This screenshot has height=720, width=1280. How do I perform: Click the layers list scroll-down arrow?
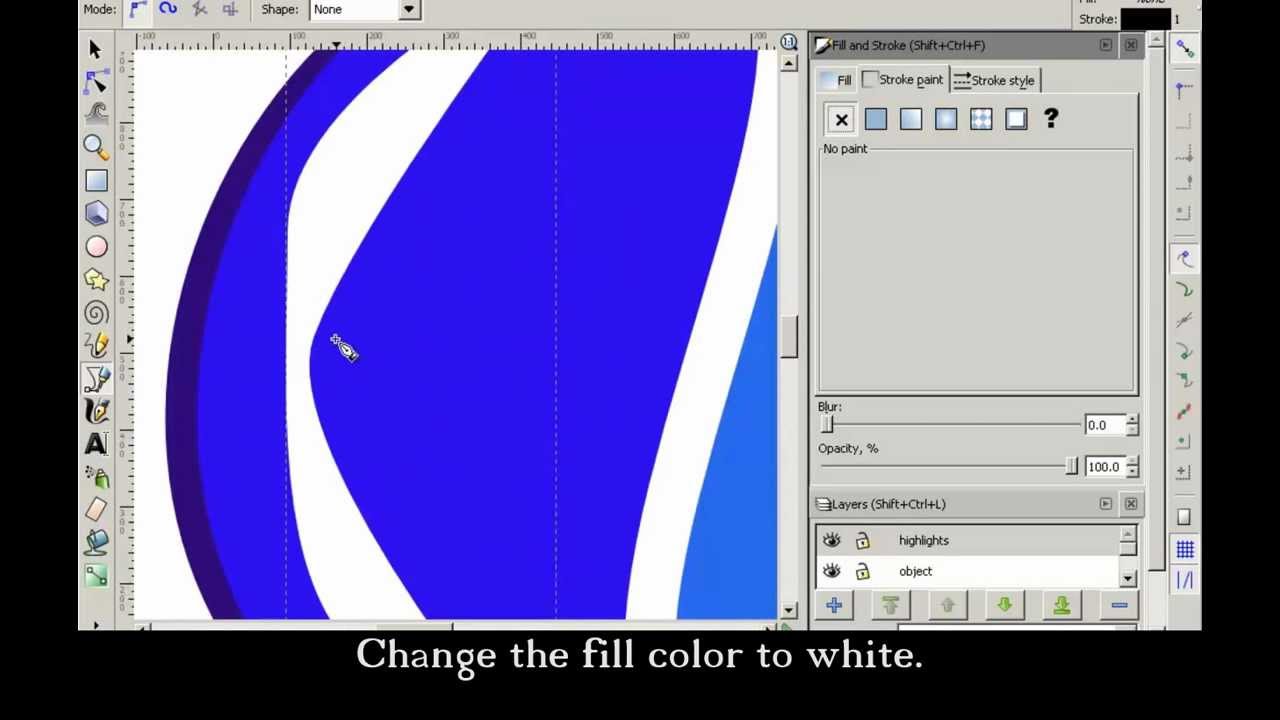point(1128,579)
